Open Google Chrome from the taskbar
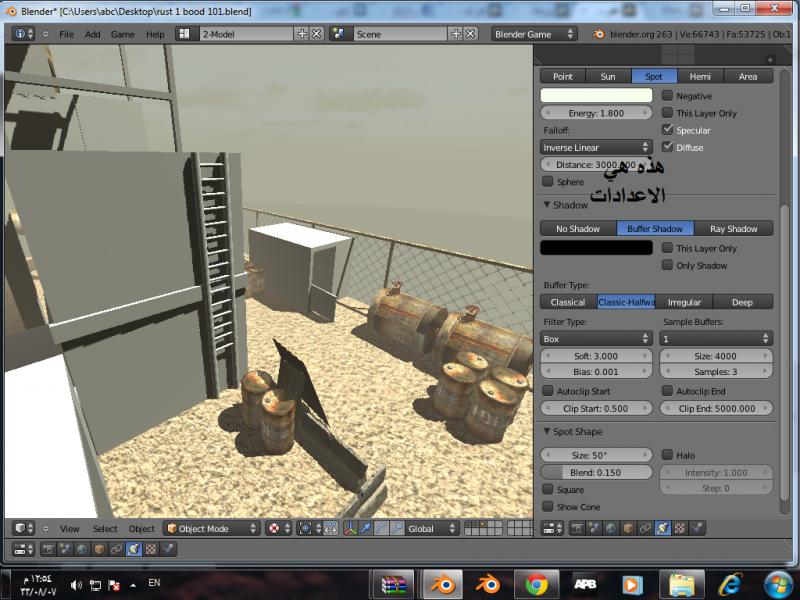 tap(537, 584)
